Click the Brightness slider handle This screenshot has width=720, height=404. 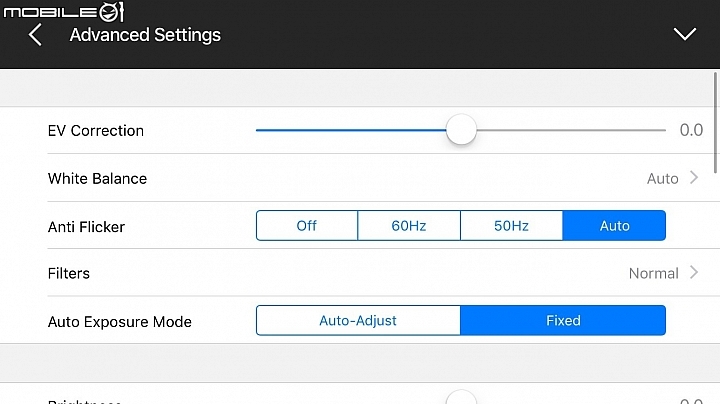coord(461,398)
